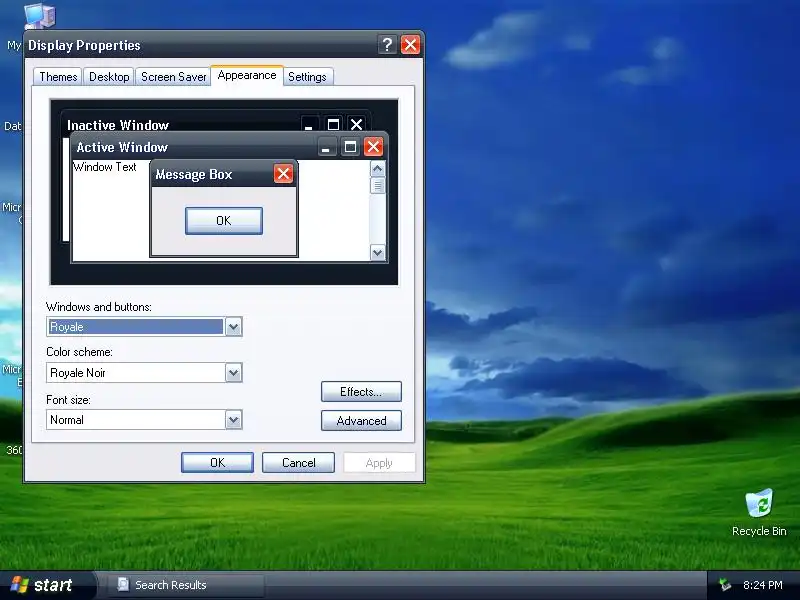Click the preview Message Box OK button
800x600 pixels.
(x=224, y=221)
